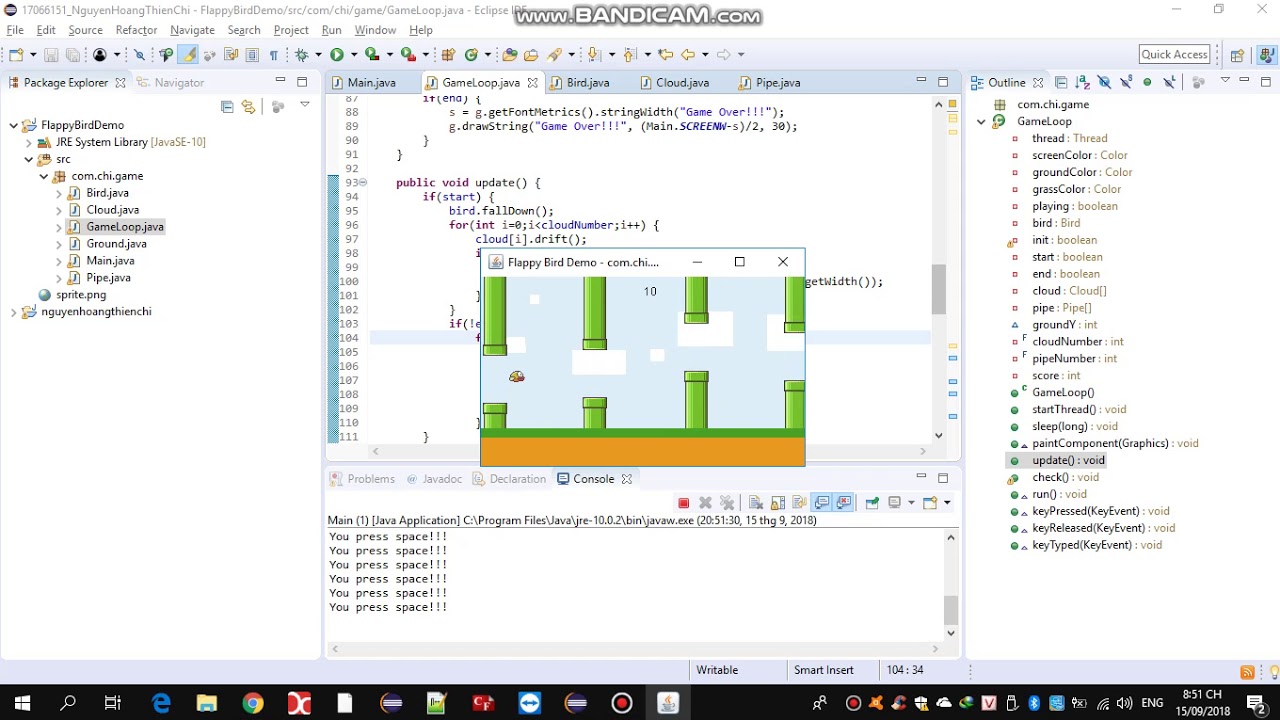This screenshot has width=1280, height=720.
Task: Click the Back navigation yellow arrow
Action: click(x=688, y=54)
